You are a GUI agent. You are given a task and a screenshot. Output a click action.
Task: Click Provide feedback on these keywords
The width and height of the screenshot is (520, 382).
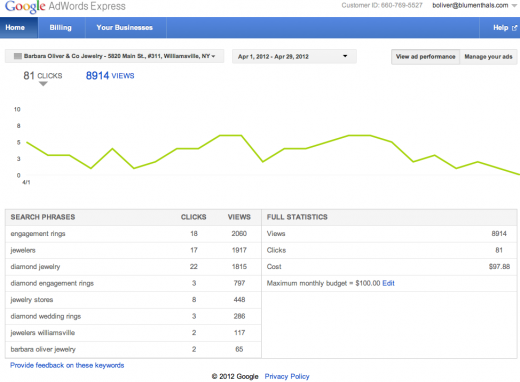point(67,365)
